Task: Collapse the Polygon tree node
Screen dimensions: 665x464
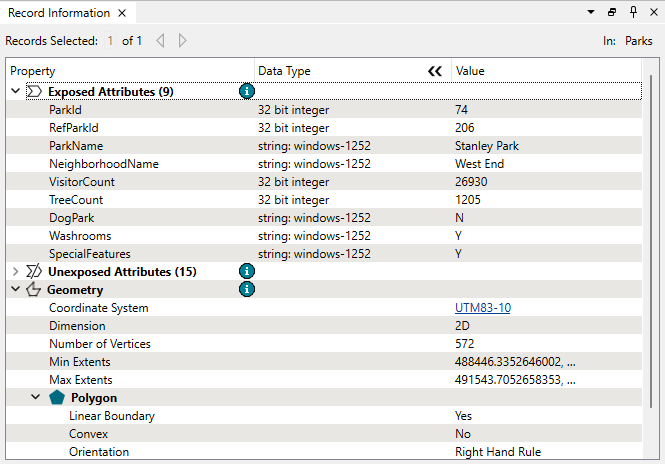Action: tap(36, 397)
